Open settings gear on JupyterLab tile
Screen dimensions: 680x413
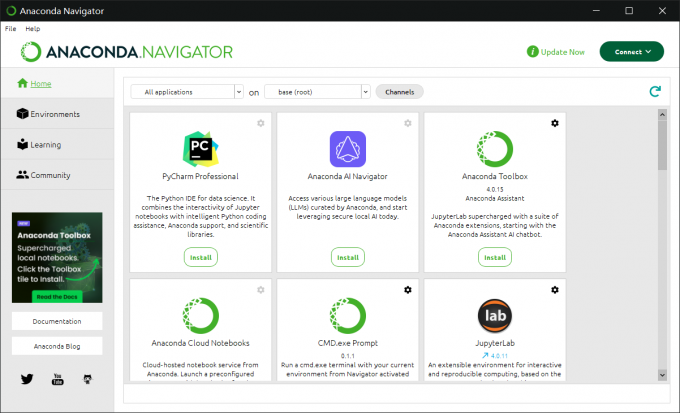[x=555, y=289]
